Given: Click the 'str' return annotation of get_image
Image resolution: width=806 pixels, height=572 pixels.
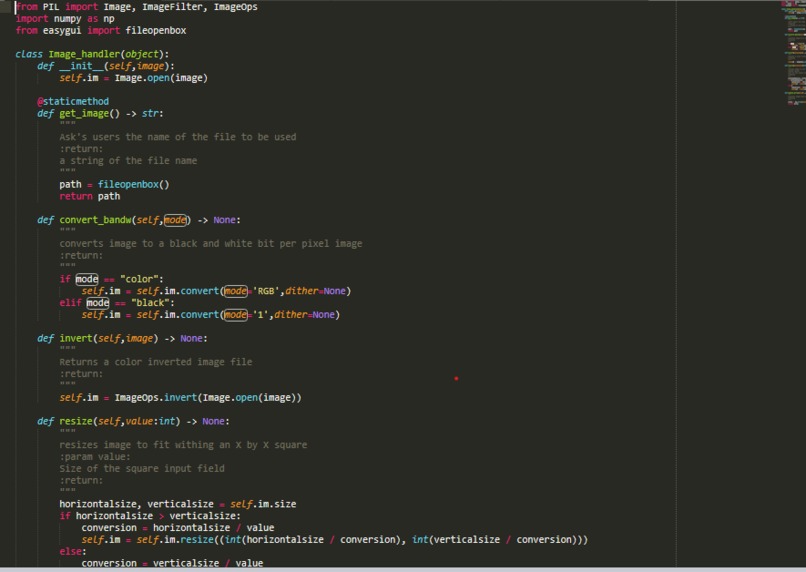Looking at the screenshot, I should coord(150,113).
